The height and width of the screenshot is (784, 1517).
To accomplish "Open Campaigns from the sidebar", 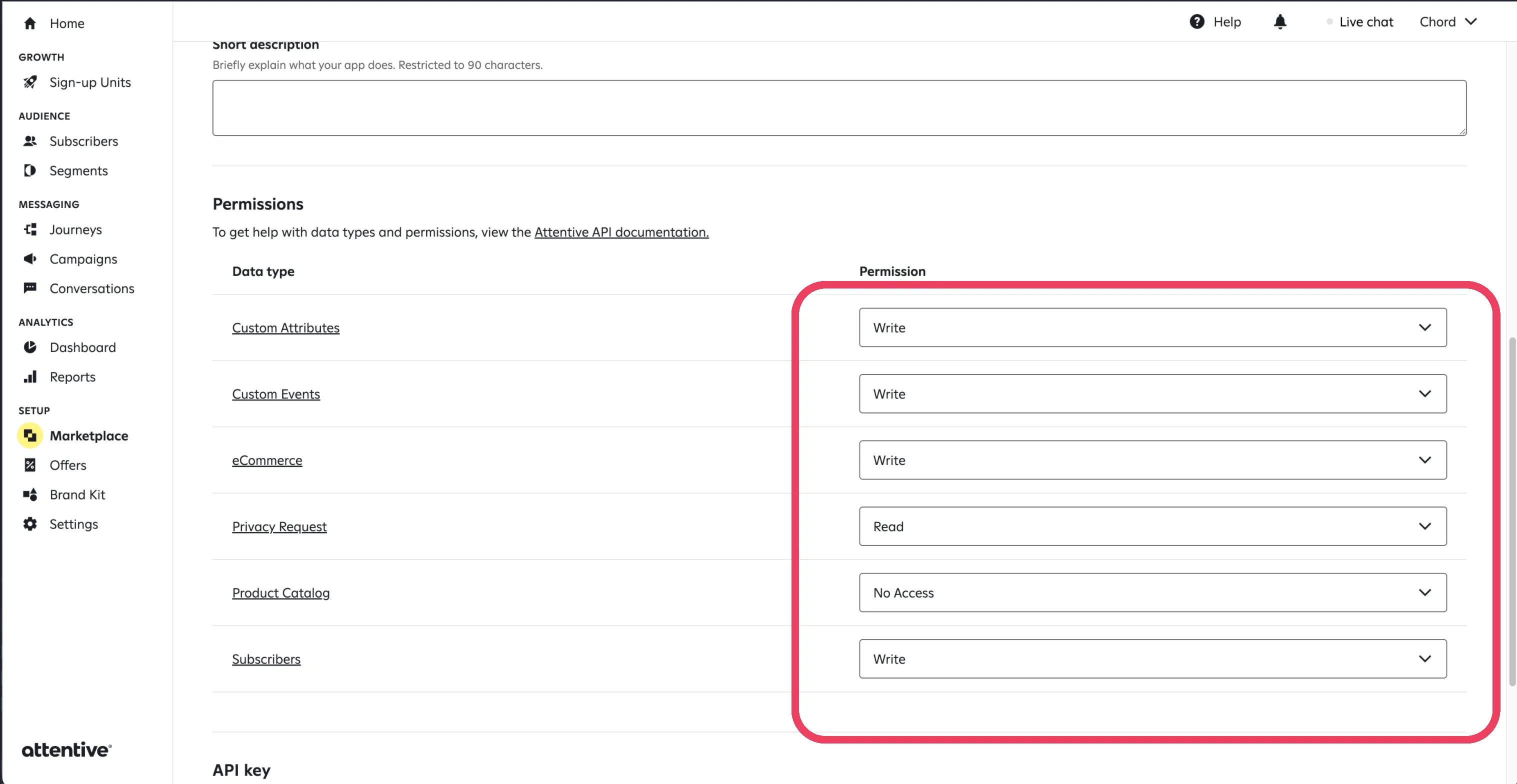I will click(x=83, y=259).
